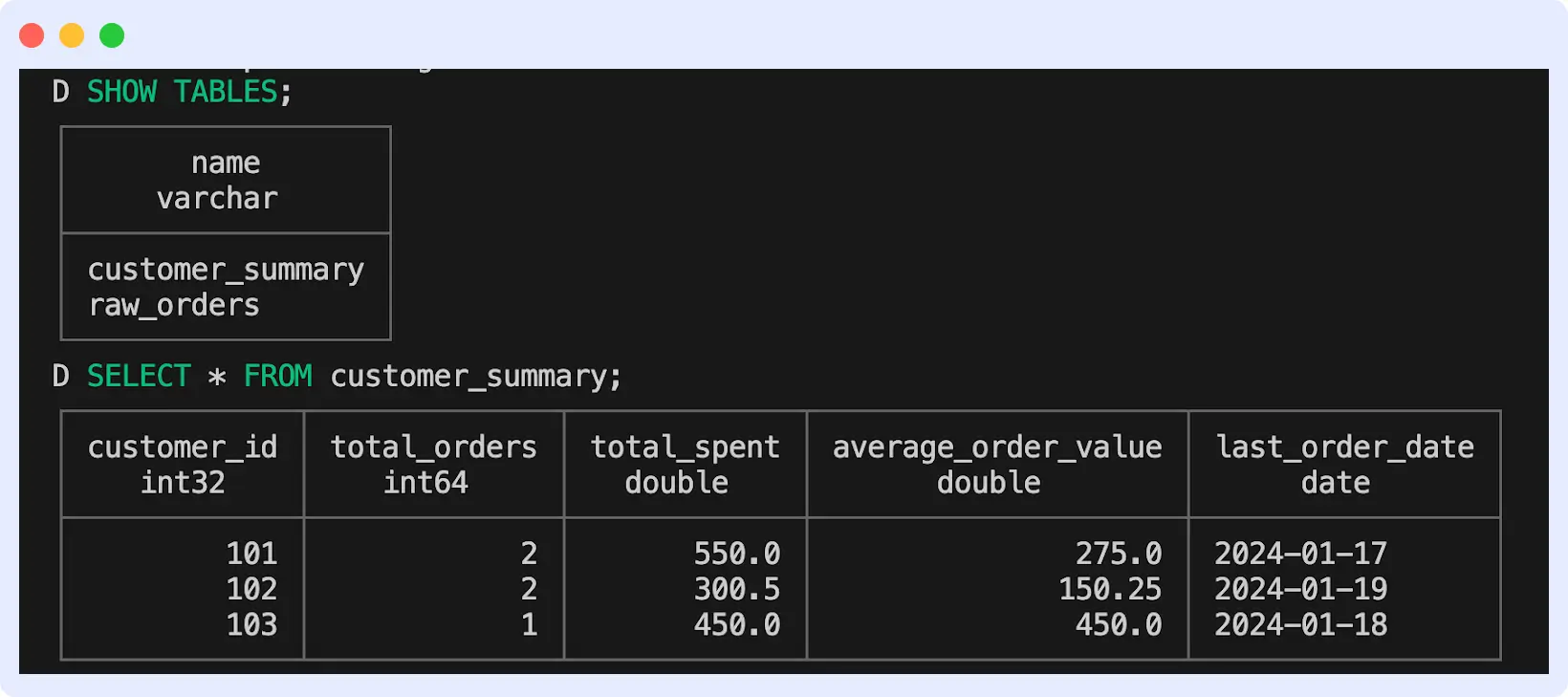Click the SELECT keyword in the query

pos(140,376)
